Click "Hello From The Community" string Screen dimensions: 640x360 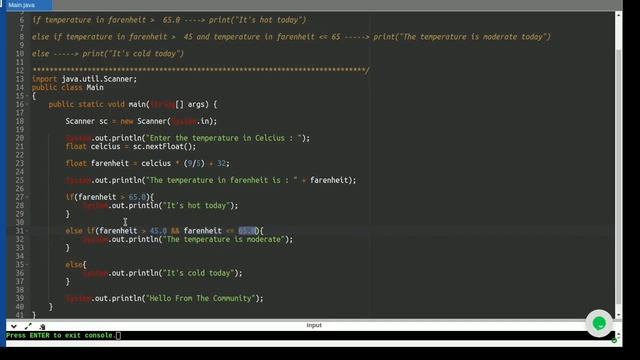[x=201, y=298]
